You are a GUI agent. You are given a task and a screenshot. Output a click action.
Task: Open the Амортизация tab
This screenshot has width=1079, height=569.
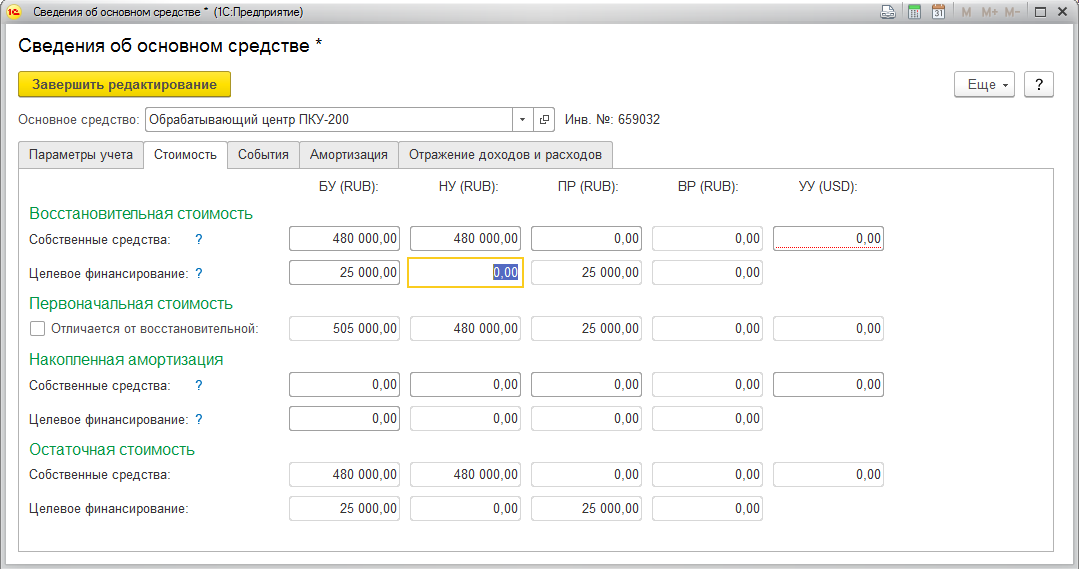[x=348, y=155]
